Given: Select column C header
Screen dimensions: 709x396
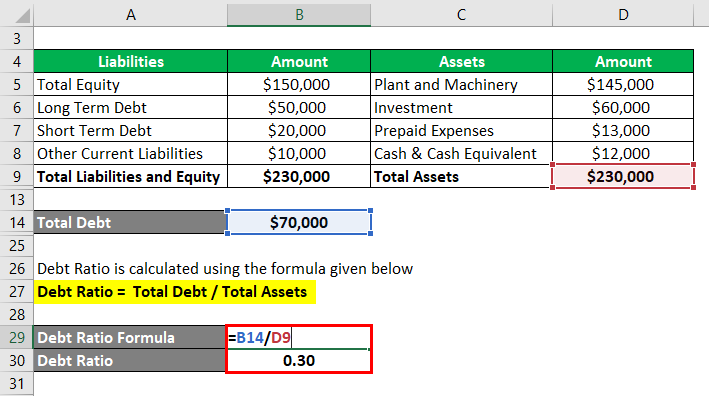Looking at the screenshot, I should [461, 15].
